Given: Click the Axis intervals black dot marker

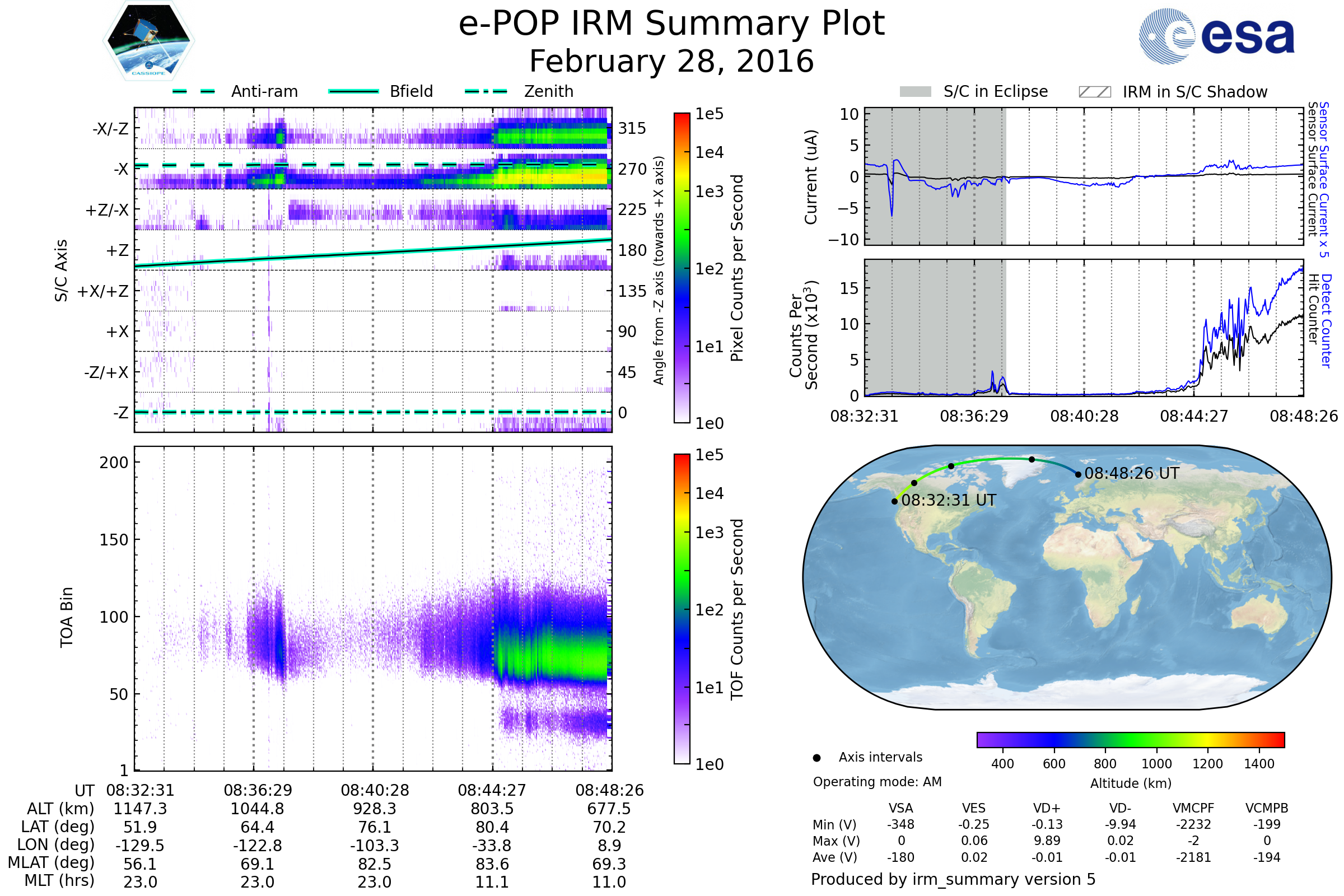Looking at the screenshot, I should click(816, 758).
